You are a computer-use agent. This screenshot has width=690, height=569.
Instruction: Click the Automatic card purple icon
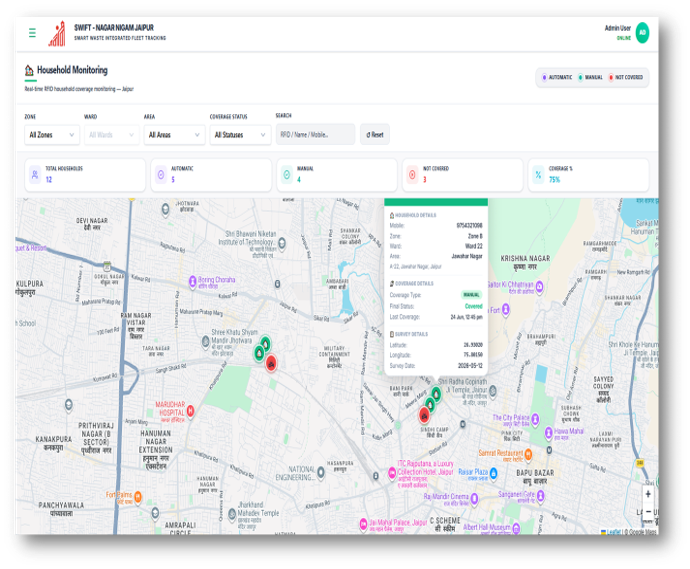161,175
